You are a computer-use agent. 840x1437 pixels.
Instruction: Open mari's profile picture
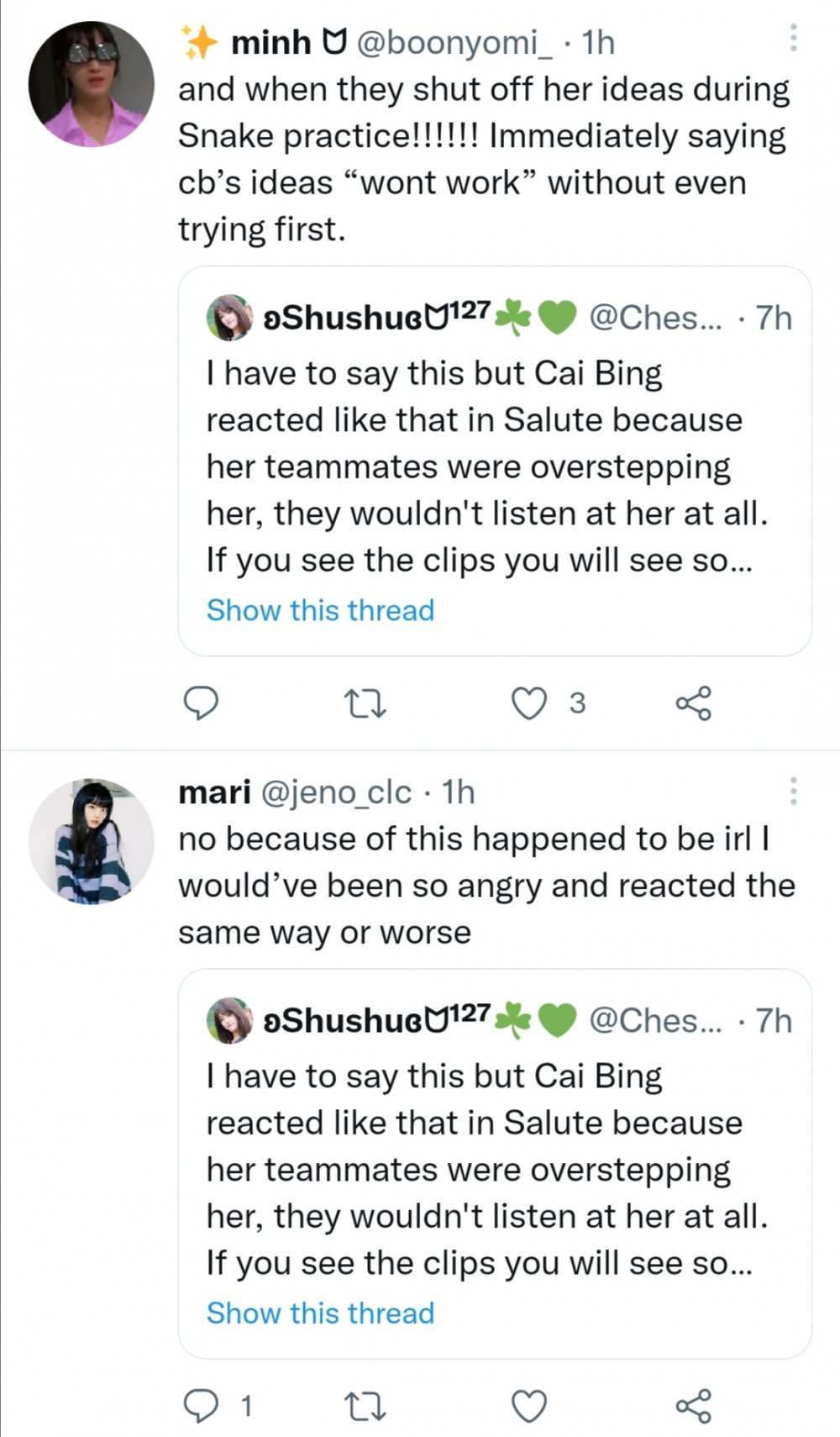click(91, 841)
